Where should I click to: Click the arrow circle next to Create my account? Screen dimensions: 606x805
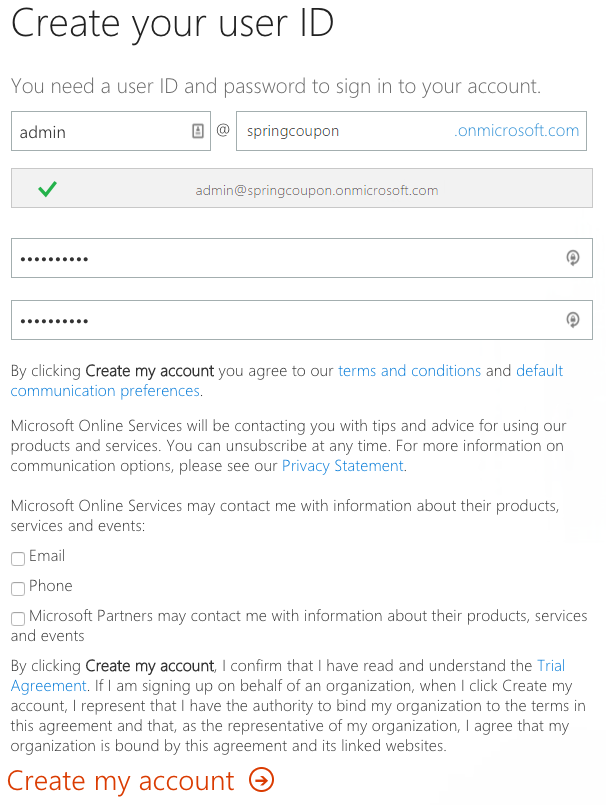pyautogui.click(x=261, y=780)
